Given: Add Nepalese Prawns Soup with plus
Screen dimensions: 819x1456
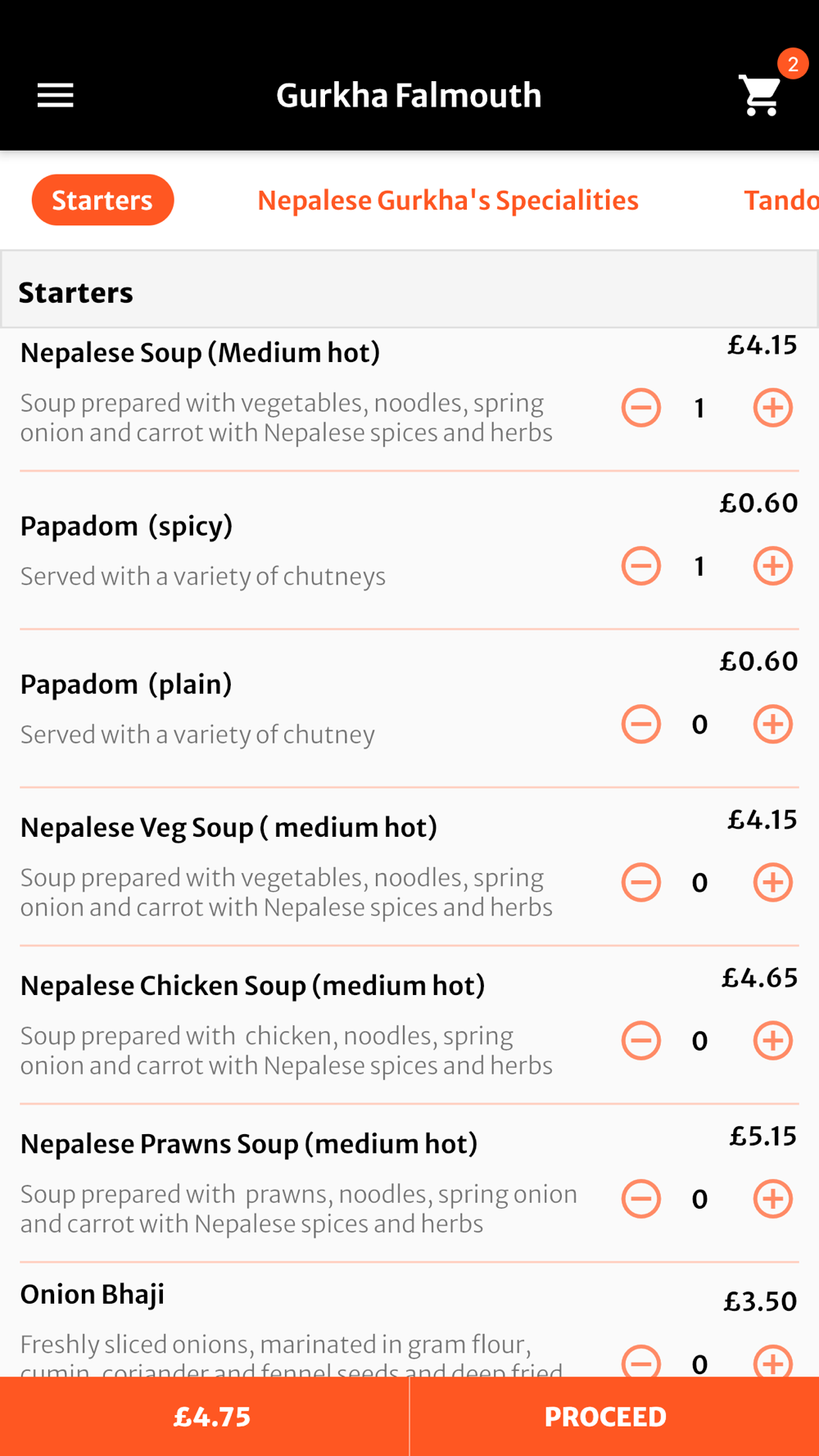Looking at the screenshot, I should [x=772, y=1198].
